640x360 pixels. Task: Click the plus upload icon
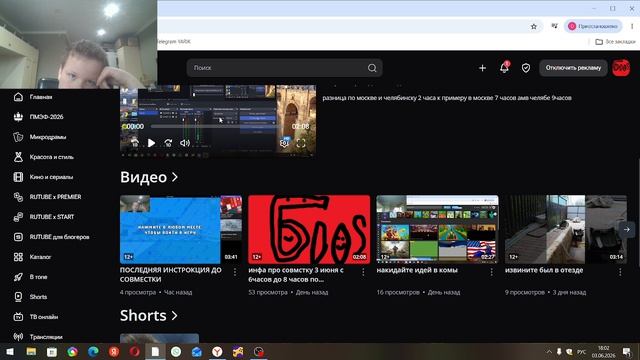tap(482, 68)
